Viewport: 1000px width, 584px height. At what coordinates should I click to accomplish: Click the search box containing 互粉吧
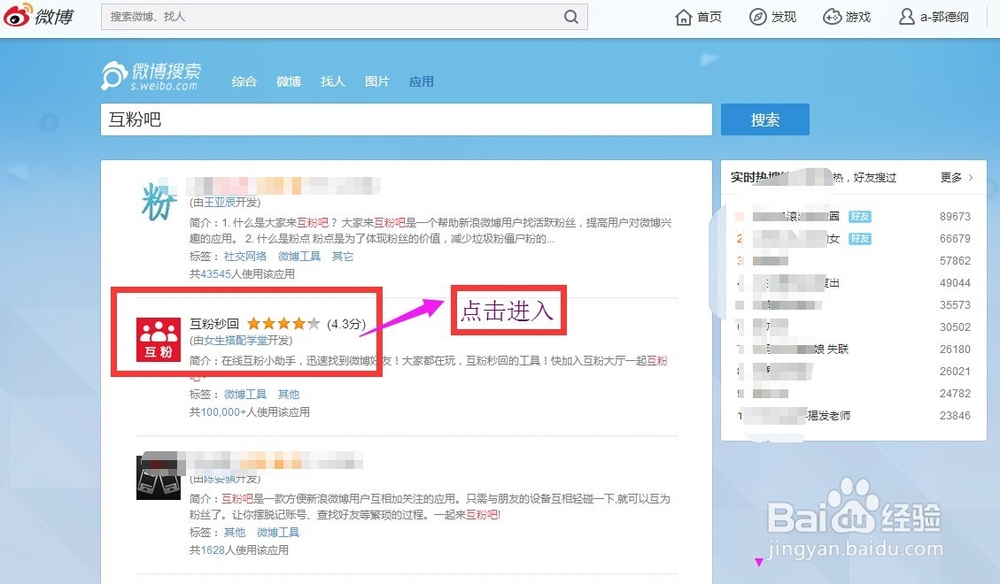[x=406, y=119]
